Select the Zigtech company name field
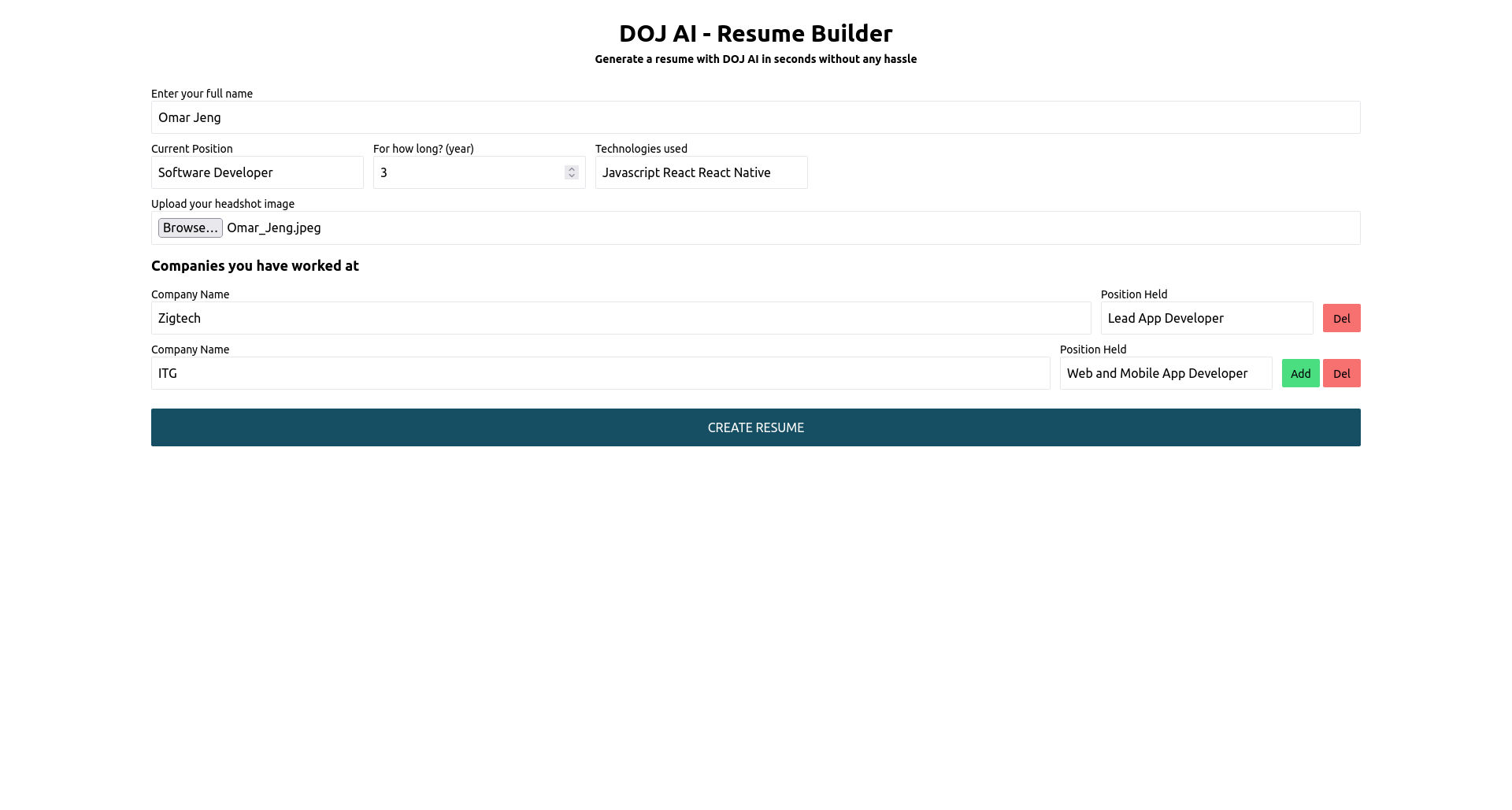The height and width of the screenshot is (810, 1512). 551,318
